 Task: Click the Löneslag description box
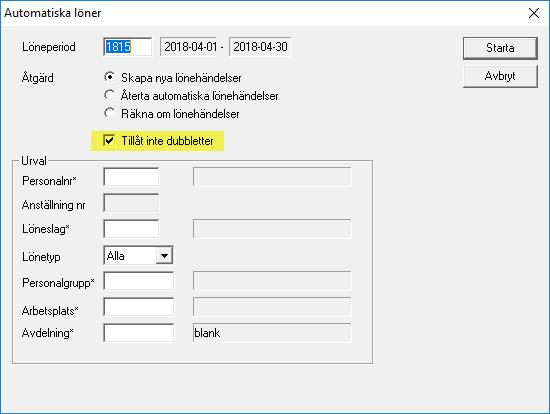(272, 229)
